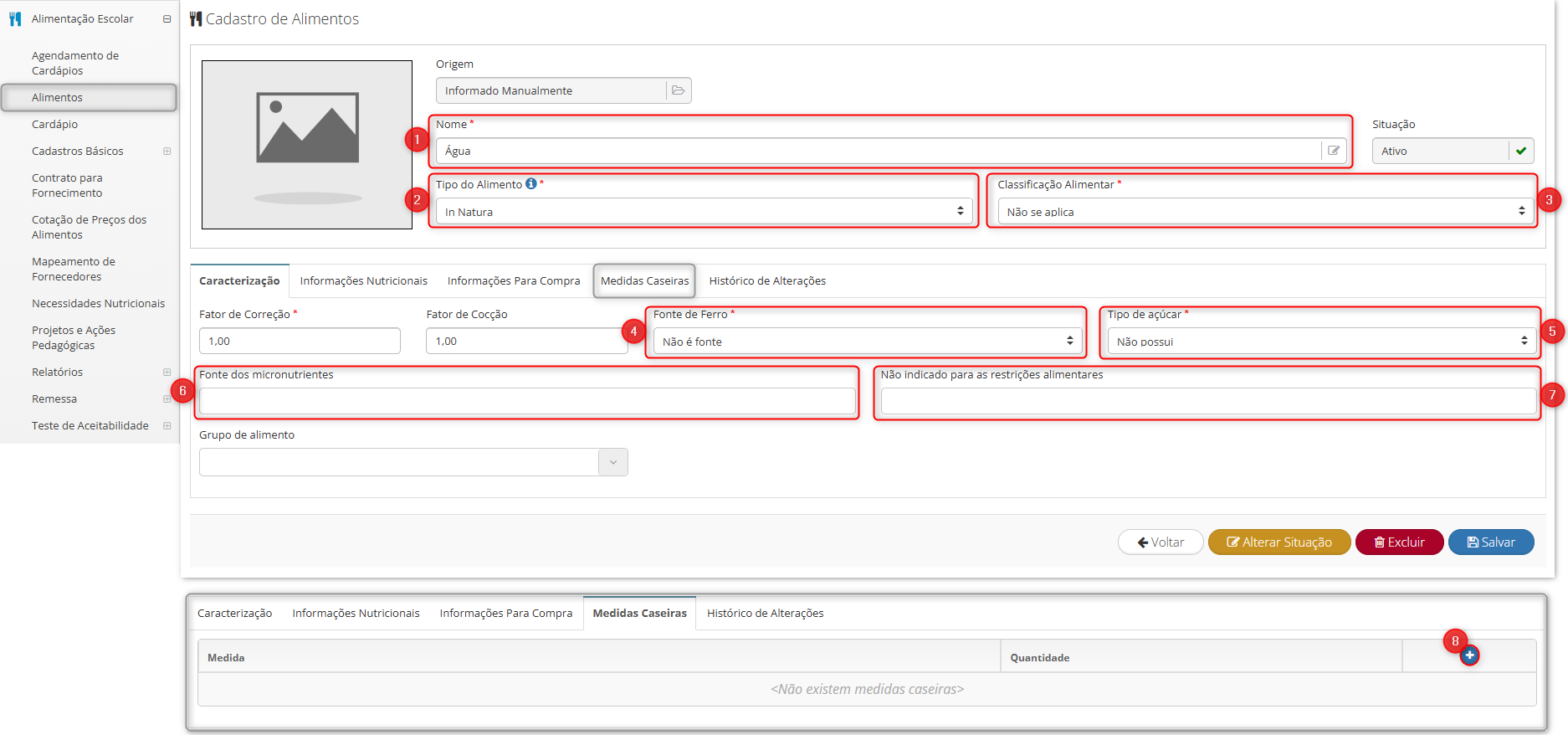
Task: Click the info icon next to Tipo do Alimento
Action: tap(530, 183)
